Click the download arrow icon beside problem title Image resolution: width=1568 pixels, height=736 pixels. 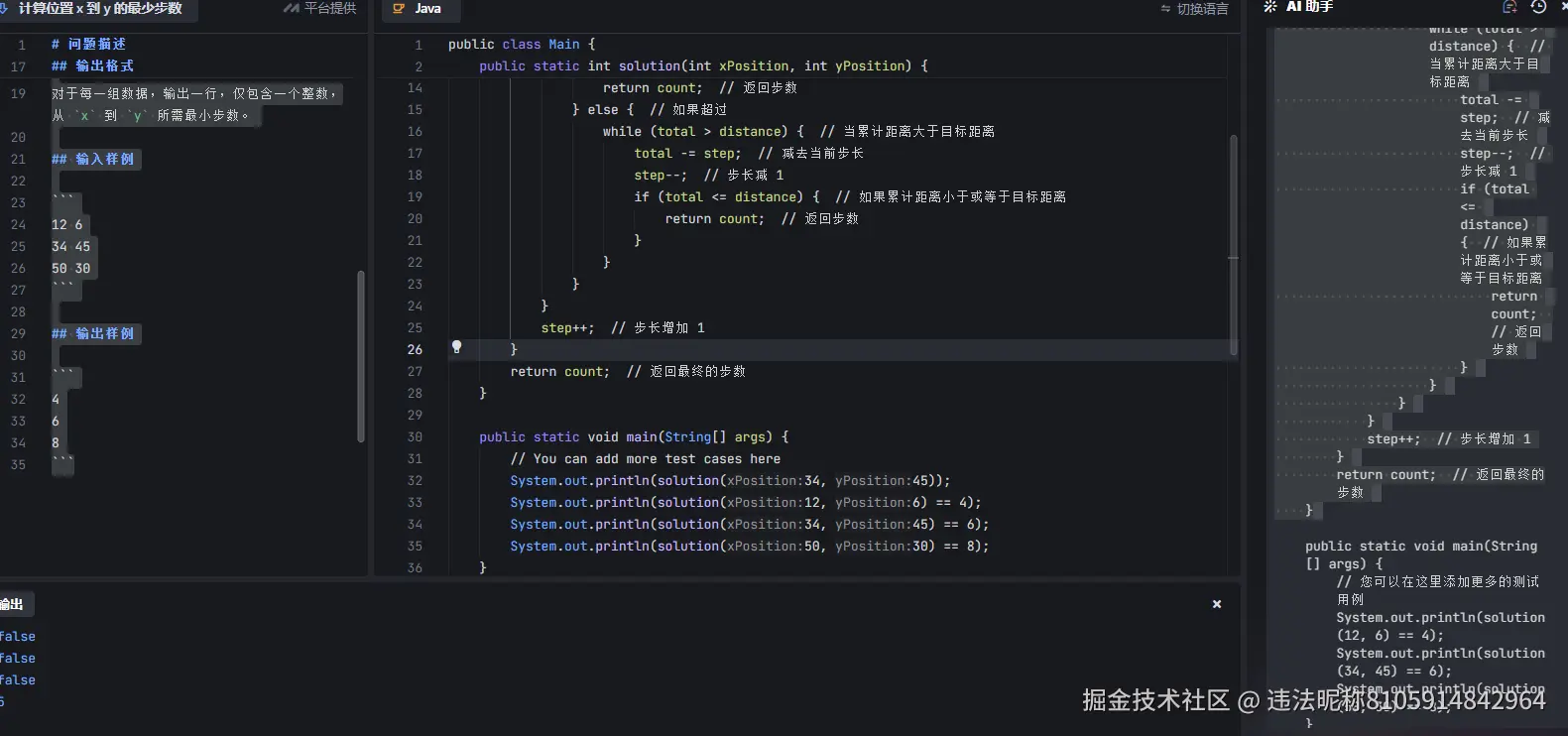(4, 8)
